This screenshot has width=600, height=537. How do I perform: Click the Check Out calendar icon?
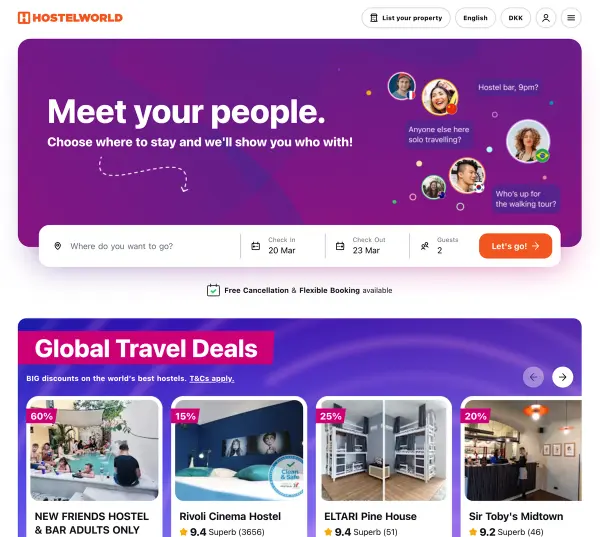(x=340, y=246)
